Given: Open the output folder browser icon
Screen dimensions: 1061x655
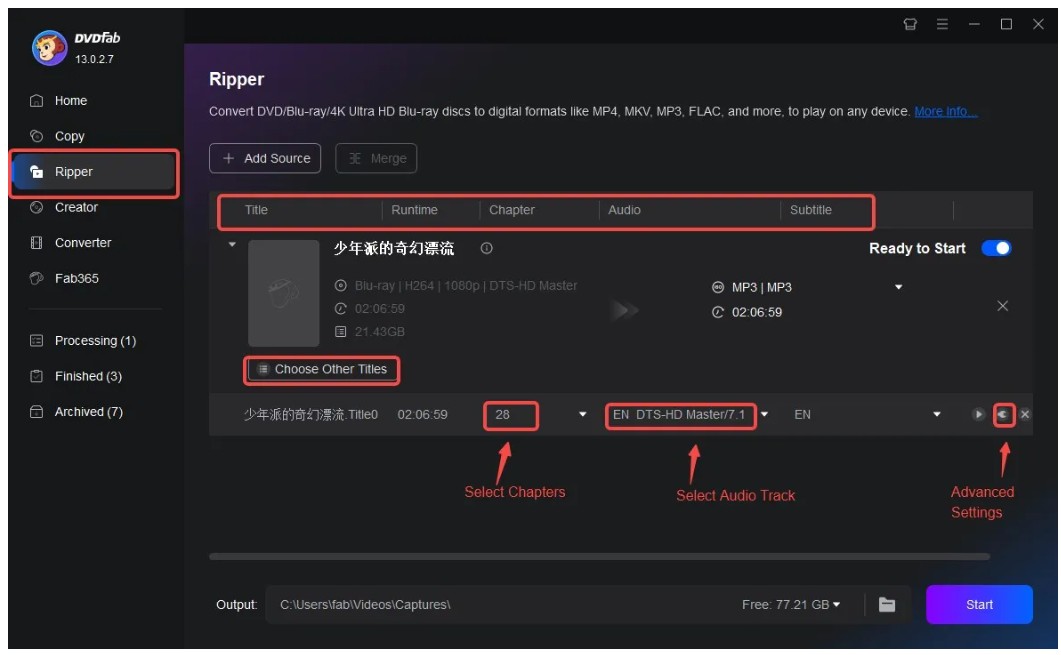Looking at the screenshot, I should 886,604.
